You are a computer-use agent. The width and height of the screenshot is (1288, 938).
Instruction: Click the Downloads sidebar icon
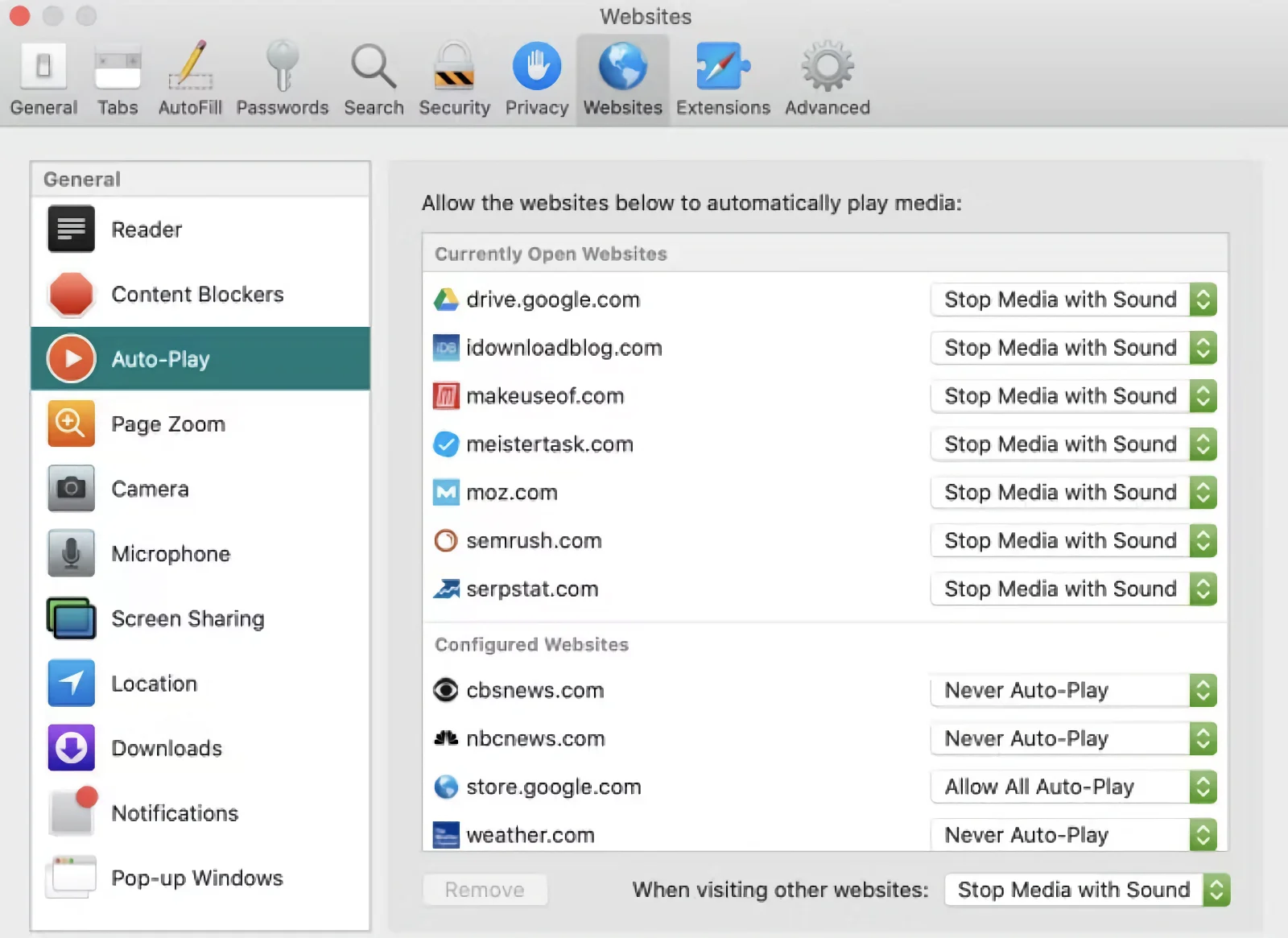[71, 748]
